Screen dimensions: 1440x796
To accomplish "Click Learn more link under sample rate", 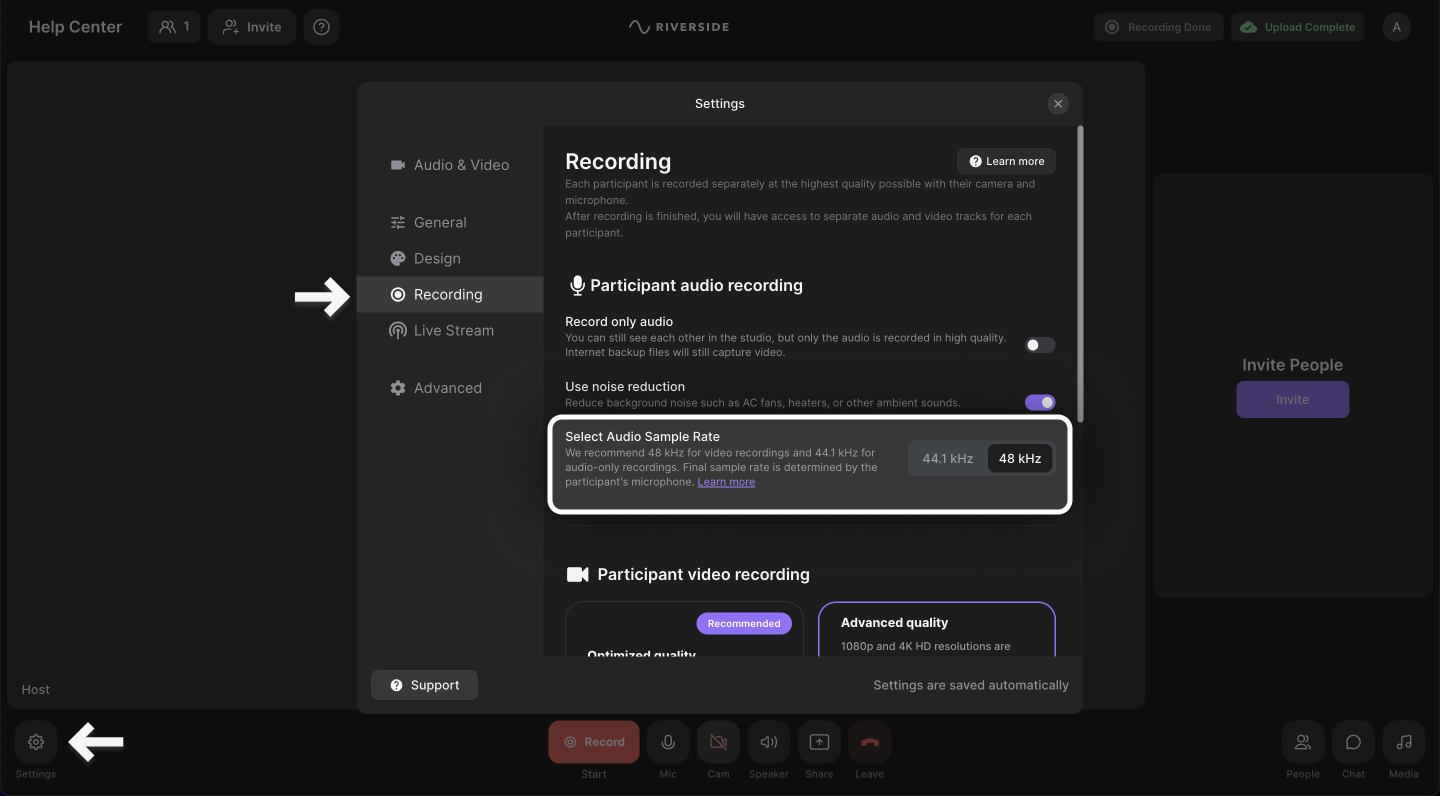I will 726,482.
